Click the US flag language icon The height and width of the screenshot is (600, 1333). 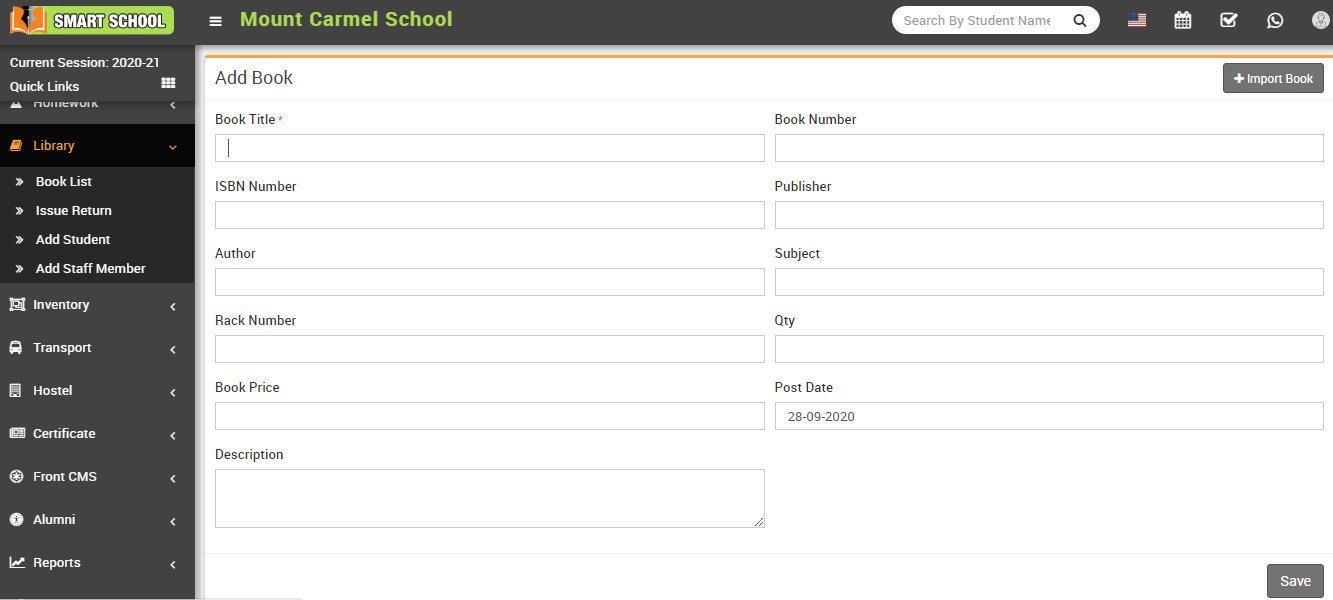point(1136,19)
